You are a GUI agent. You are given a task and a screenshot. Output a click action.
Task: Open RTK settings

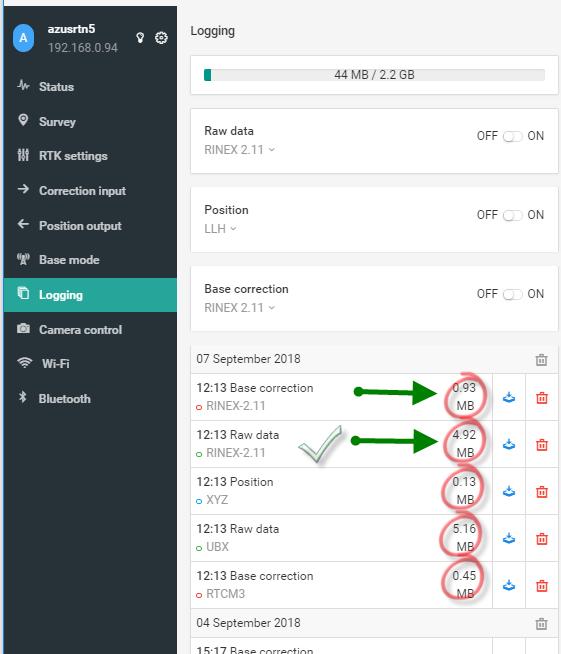(x=90, y=156)
